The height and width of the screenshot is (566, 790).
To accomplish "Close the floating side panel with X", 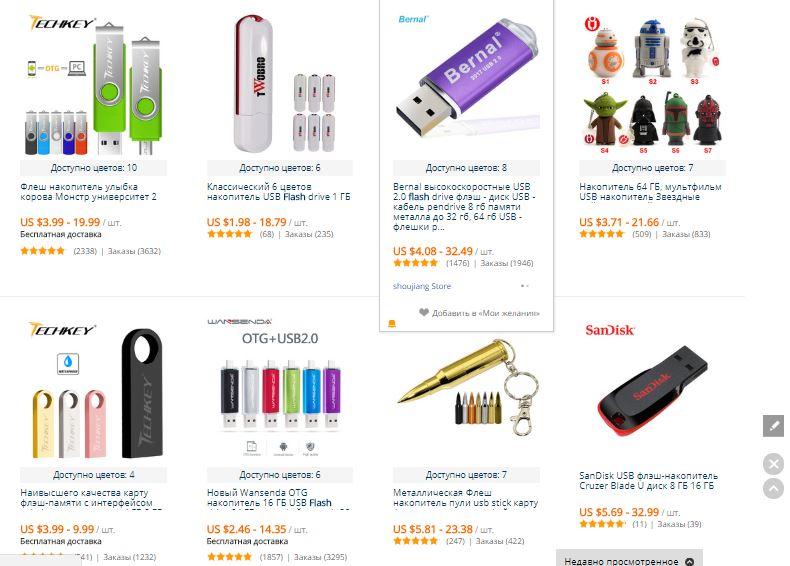I will click(x=773, y=464).
